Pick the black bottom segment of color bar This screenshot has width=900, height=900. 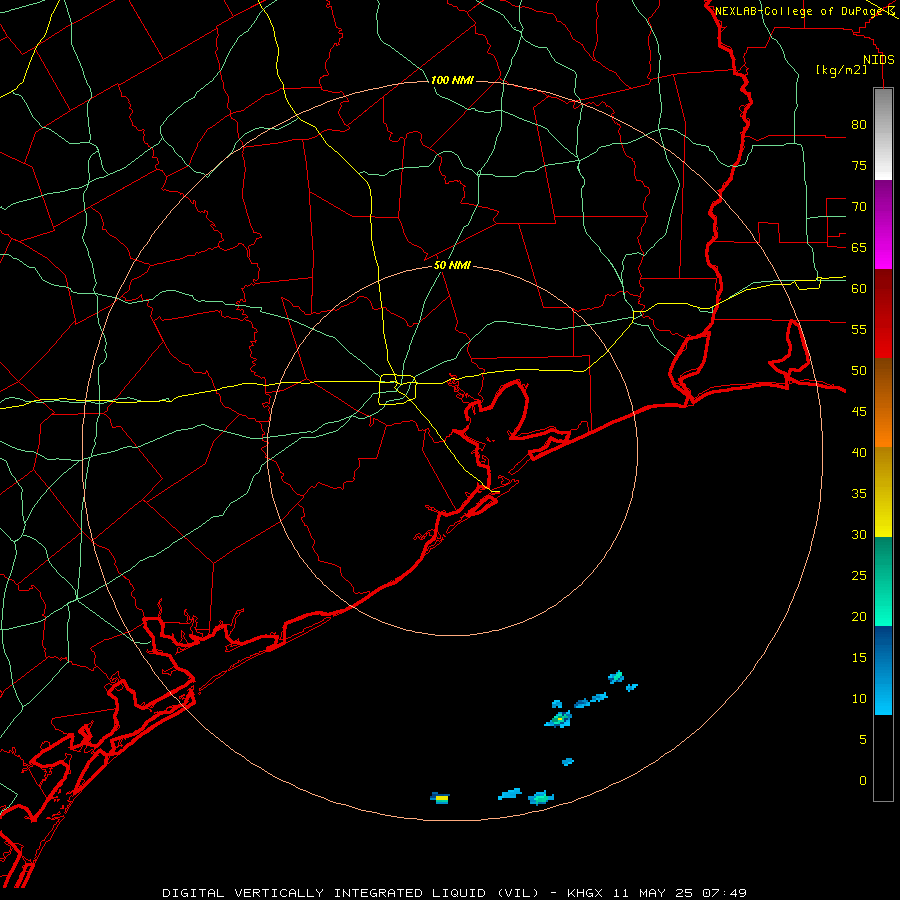(883, 758)
